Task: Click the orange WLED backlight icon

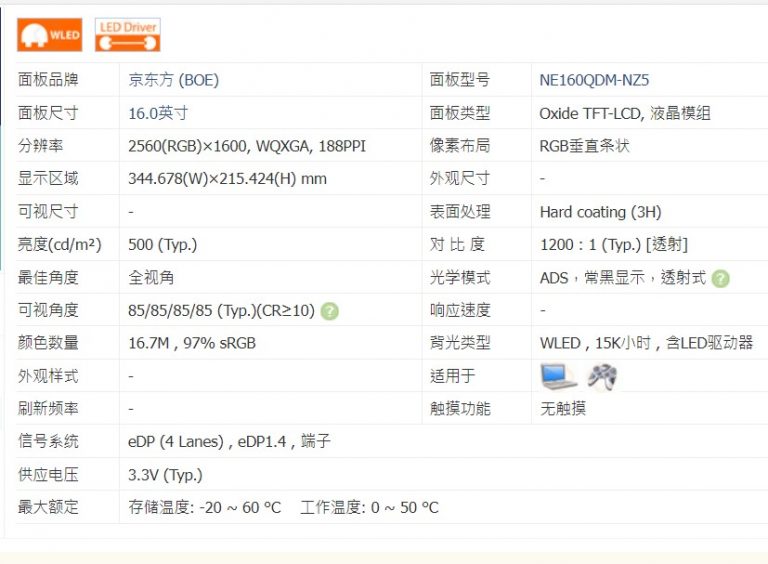Action: [x=49, y=35]
